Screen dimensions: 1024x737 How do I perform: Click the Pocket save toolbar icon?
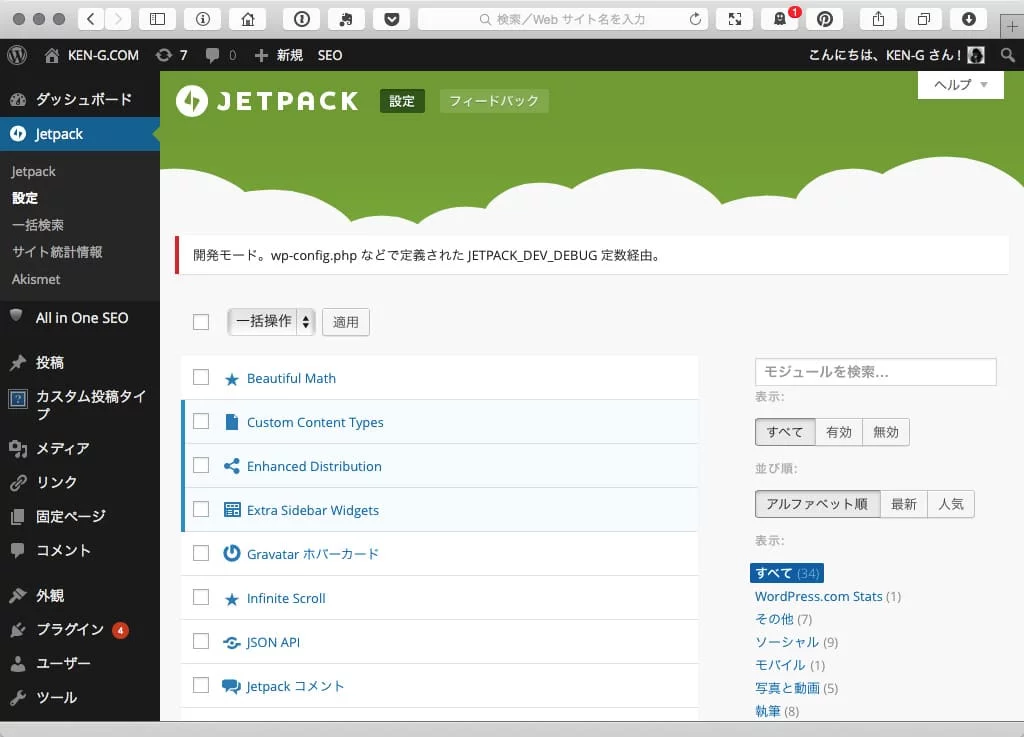391,19
